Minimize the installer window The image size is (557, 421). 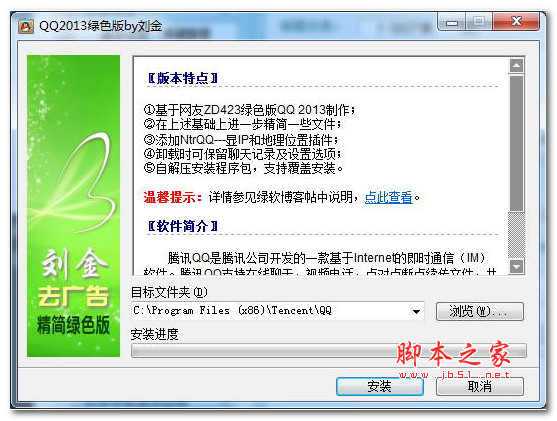451,22
